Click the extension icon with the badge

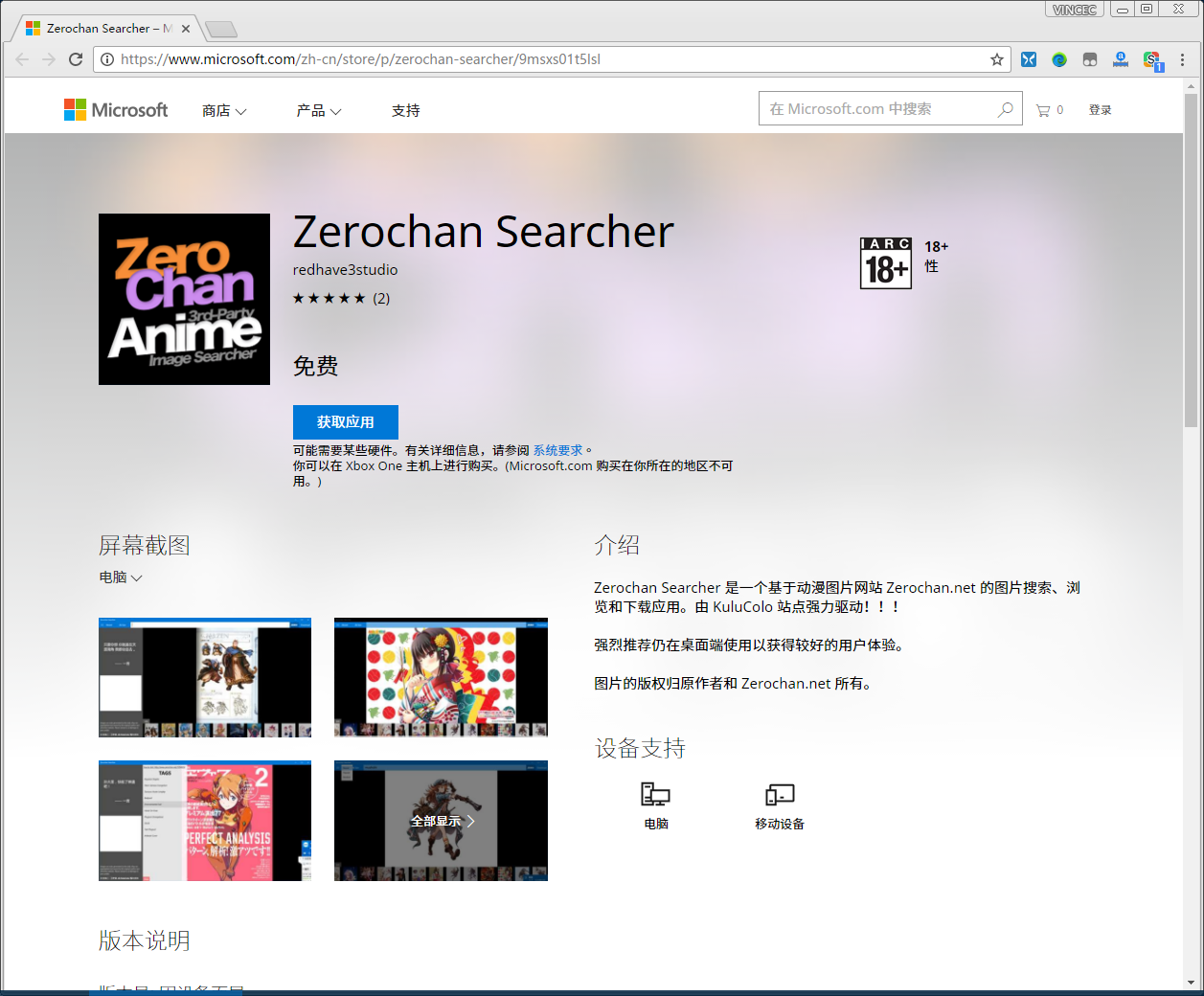(x=1152, y=60)
